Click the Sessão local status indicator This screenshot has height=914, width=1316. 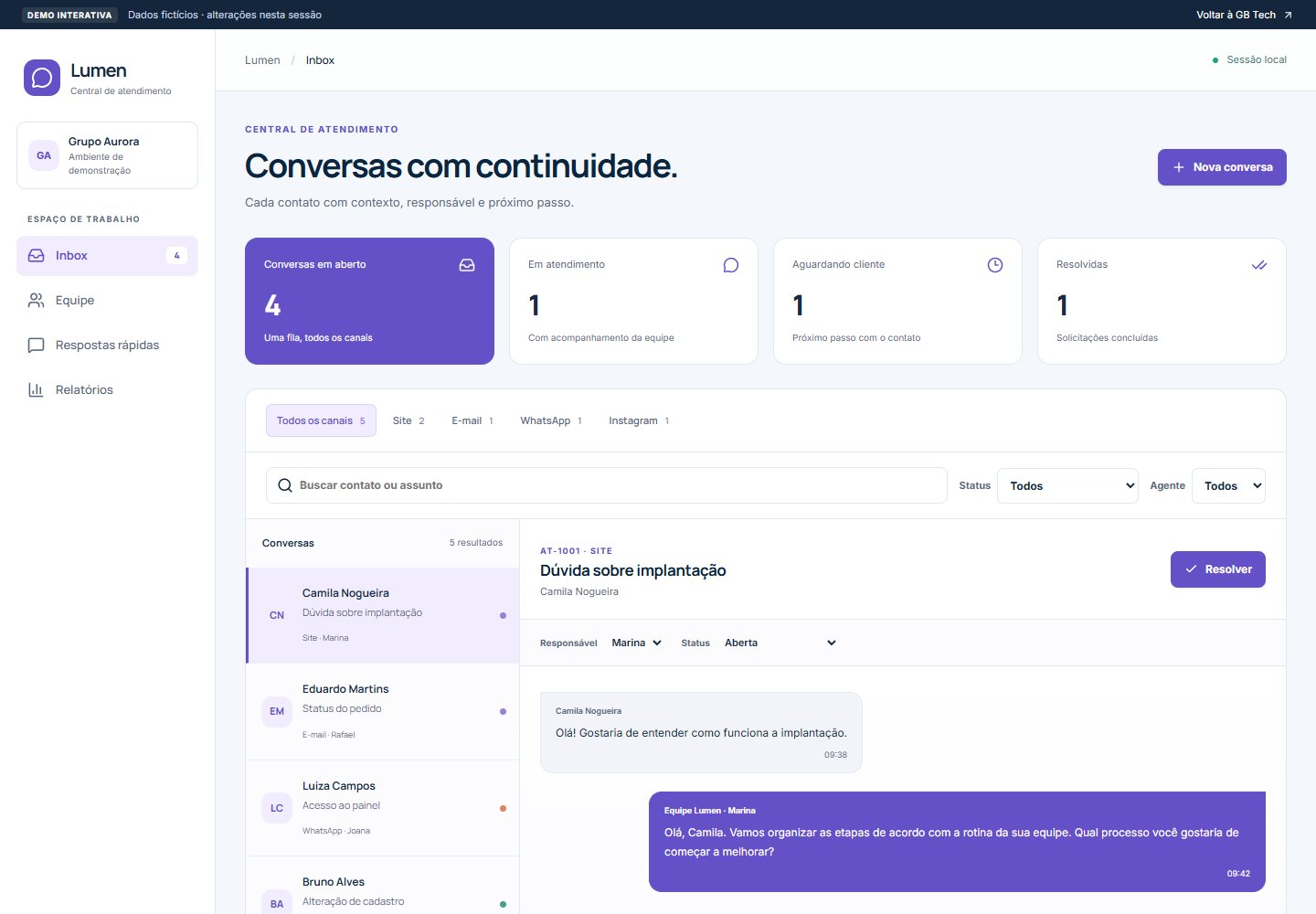coord(1249,59)
